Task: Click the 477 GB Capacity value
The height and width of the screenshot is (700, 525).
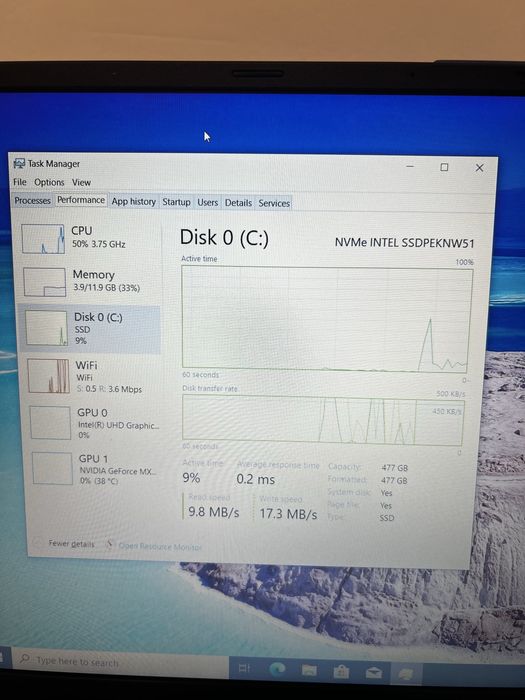Action: click(x=394, y=468)
